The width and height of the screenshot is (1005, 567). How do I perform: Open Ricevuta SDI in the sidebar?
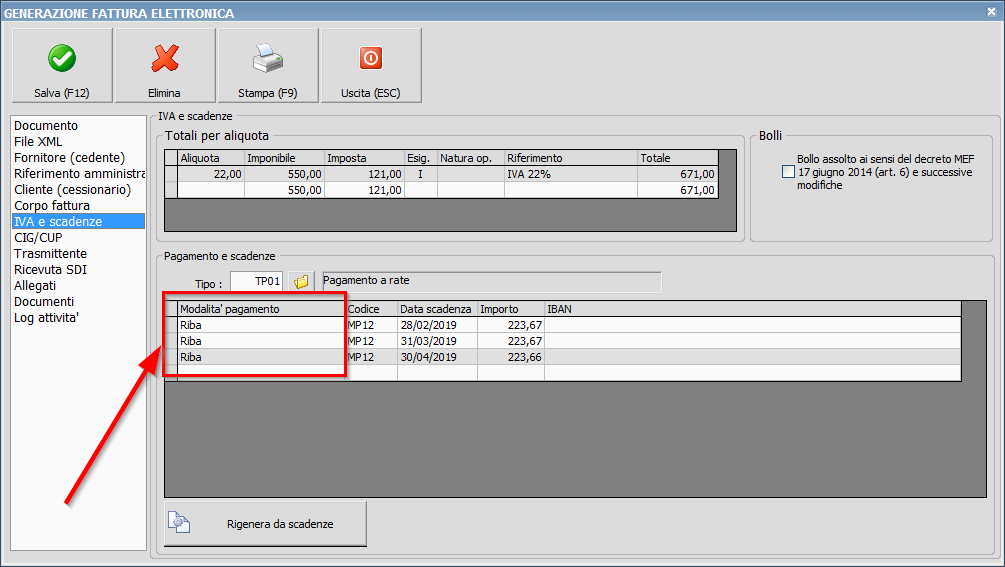click(51, 270)
